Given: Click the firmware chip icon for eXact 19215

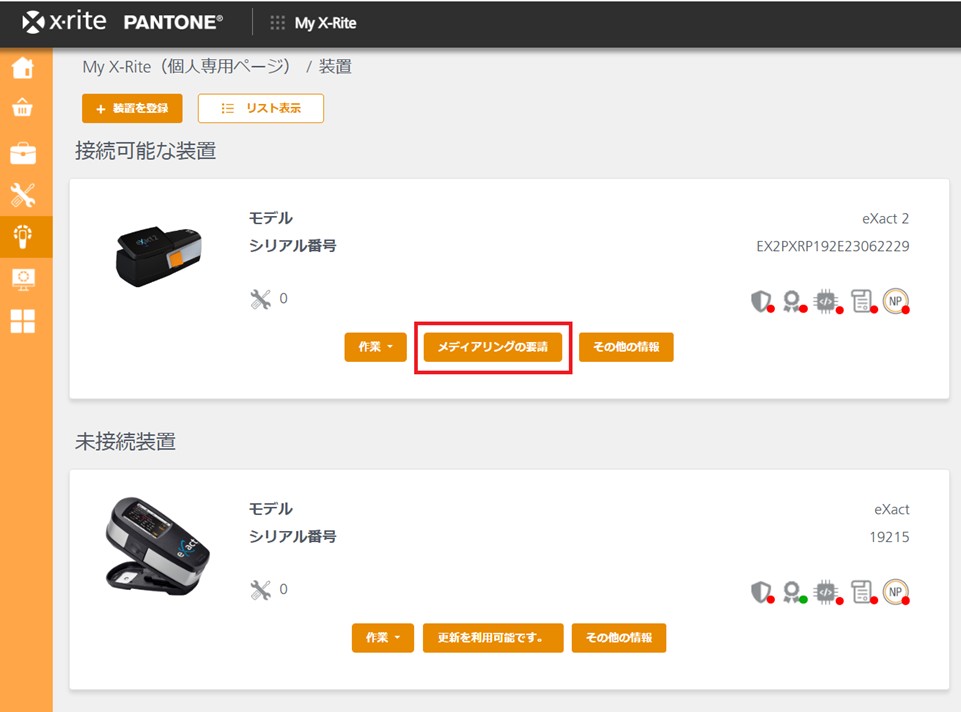Looking at the screenshot, I should (x=827, y=592).
